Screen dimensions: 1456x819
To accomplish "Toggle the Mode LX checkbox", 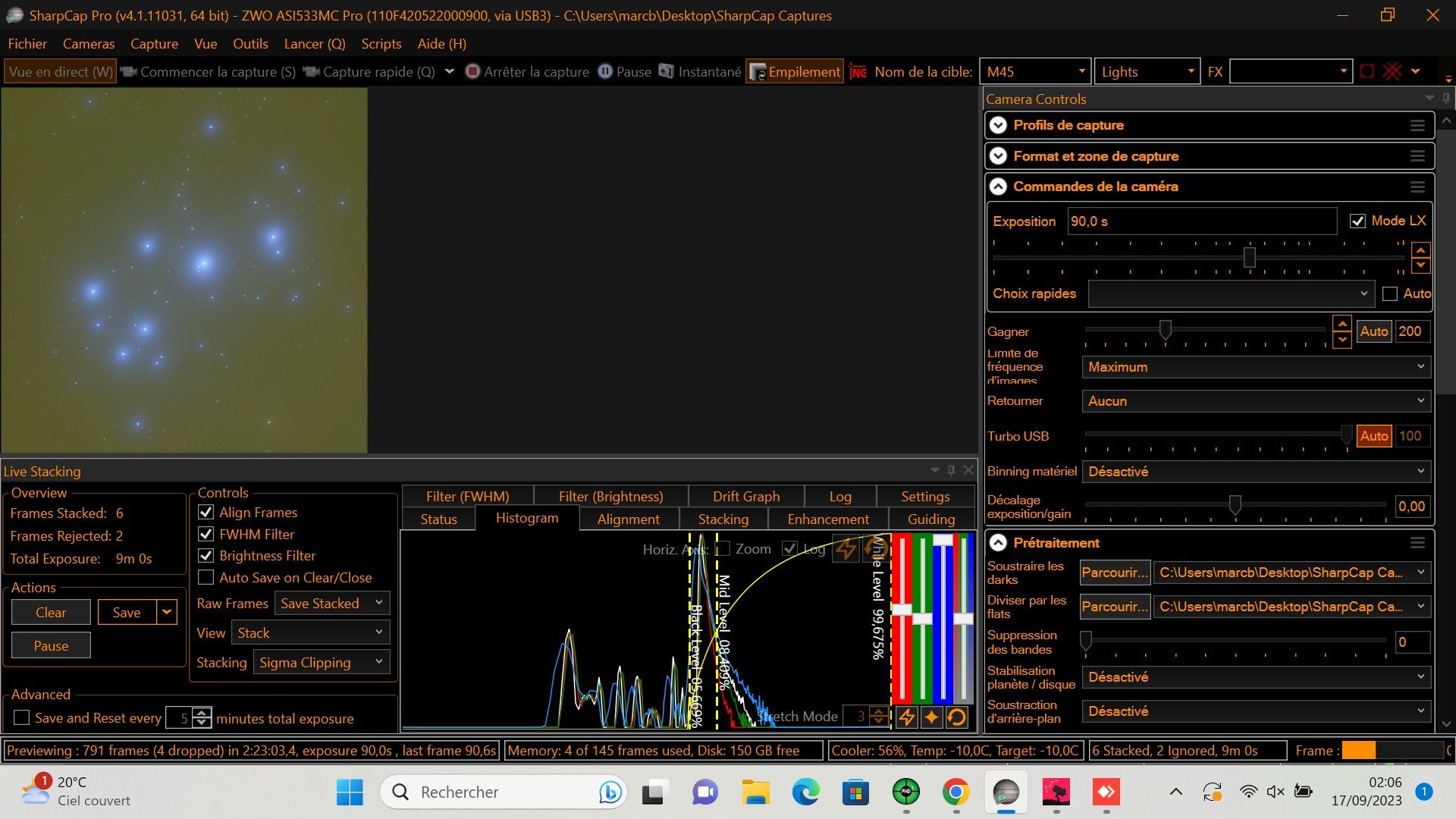I will [x=1357, y=221].
